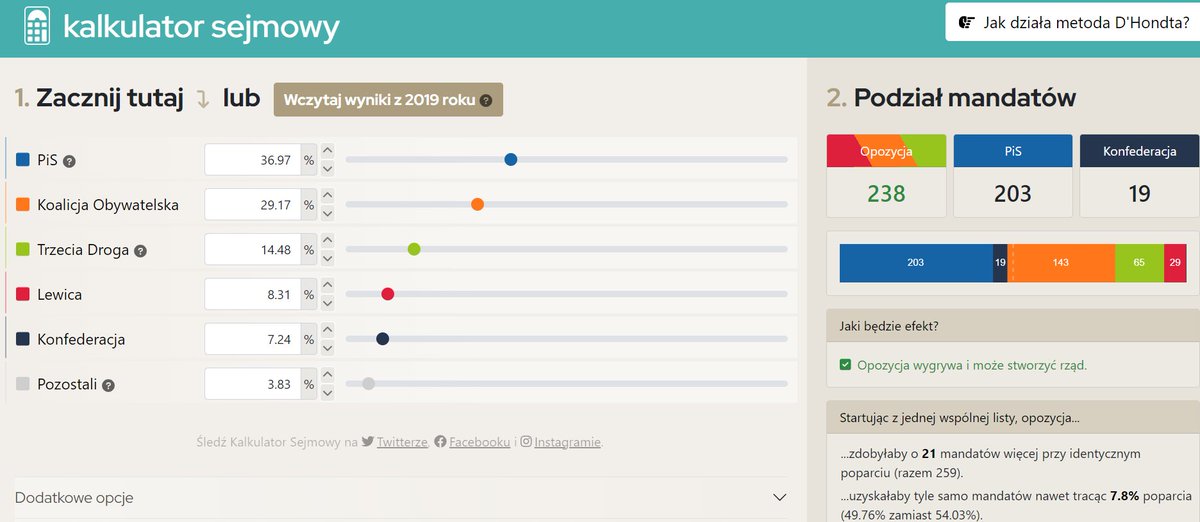Click the Konfederacja slider navy handle
This screenshot has height=522, width=1200.
tap(382, 339)
